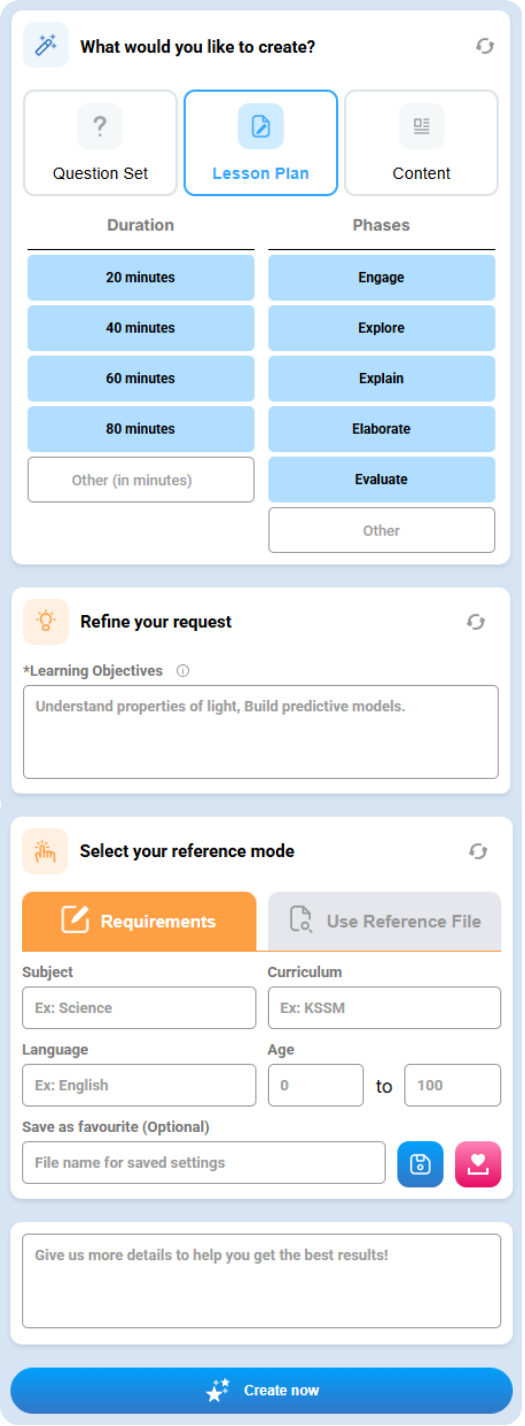The width and height of the screenshot is (525, 1426).
Task: Click the magic wand icon in the header
Action: coord(46,45)
